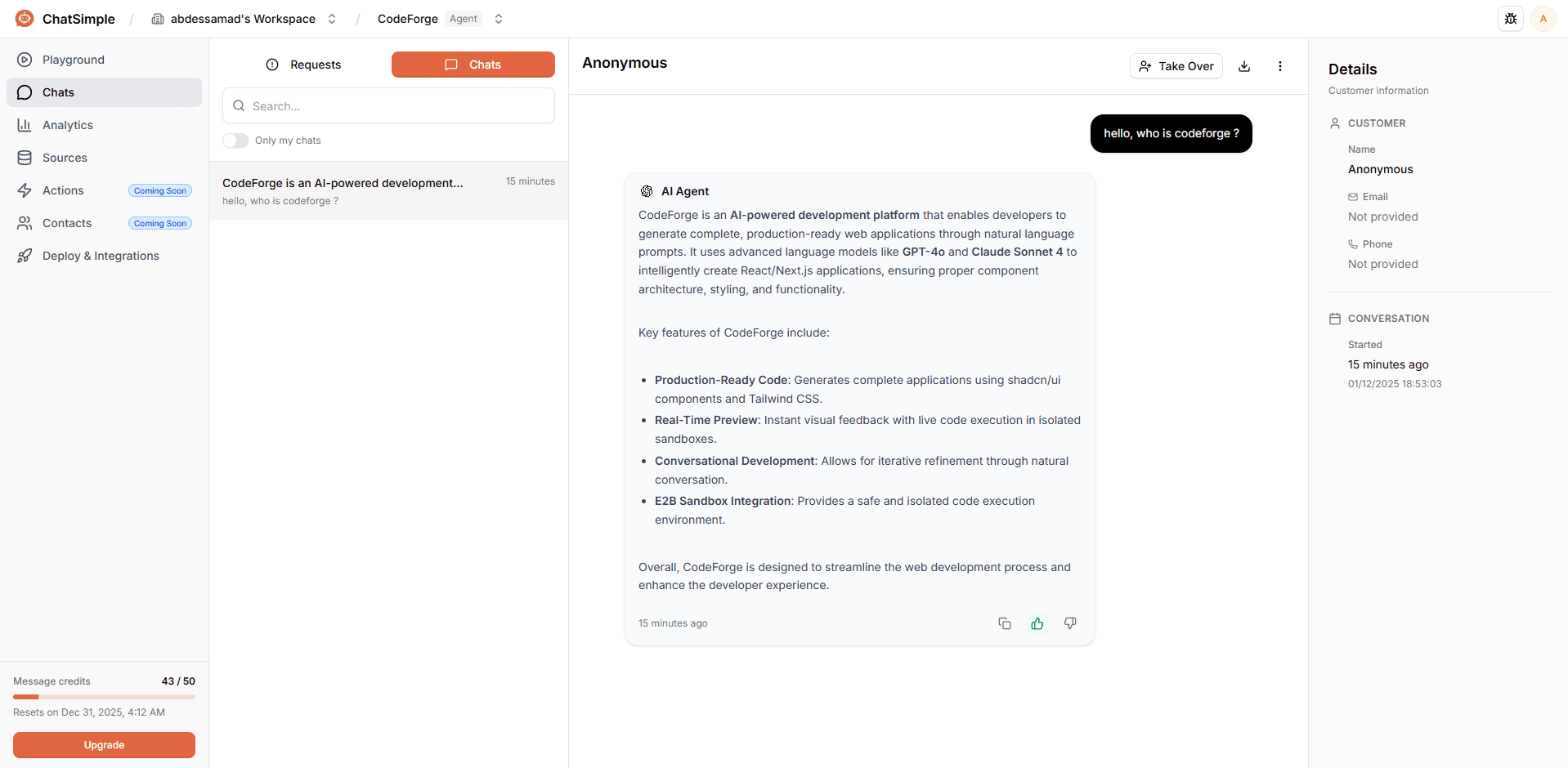Go to Sources in the sidebar

point(65,158)
